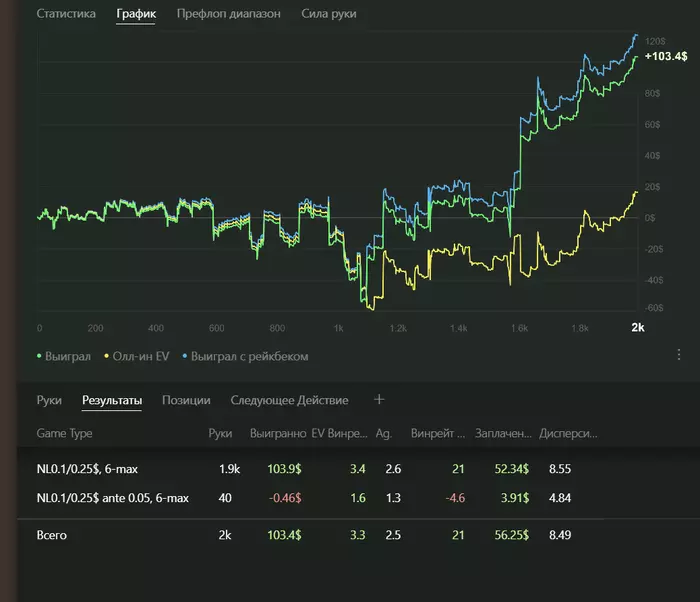This screenshot has width=700, height=602.
Task: Sort by the Game Type column header
Action: click(64, 433)
